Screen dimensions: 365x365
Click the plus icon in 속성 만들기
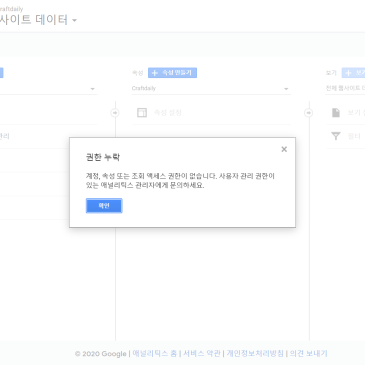155,73
